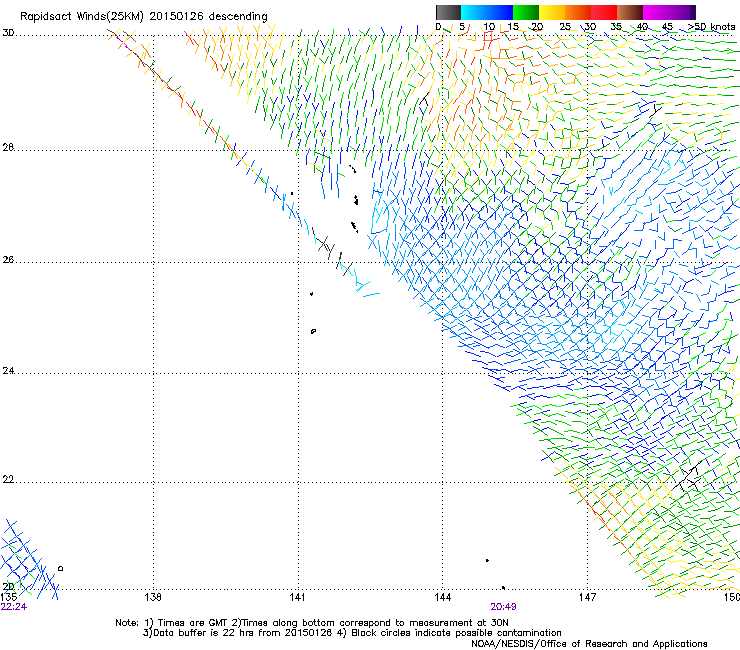Image resolution: width=740 pixels, height=650 pixels.
Task: Click the legend tick label '45'
Action: click(667, 27)
